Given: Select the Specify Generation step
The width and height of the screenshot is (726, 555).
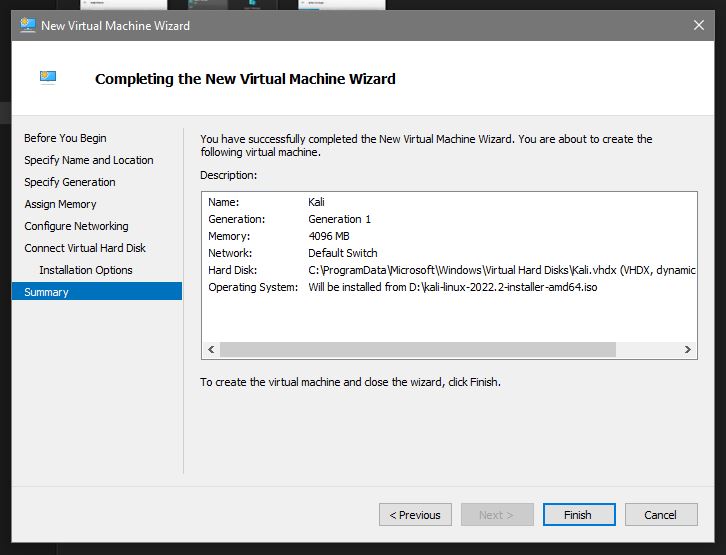Looking at the screenshot, I should pos(70,182).
